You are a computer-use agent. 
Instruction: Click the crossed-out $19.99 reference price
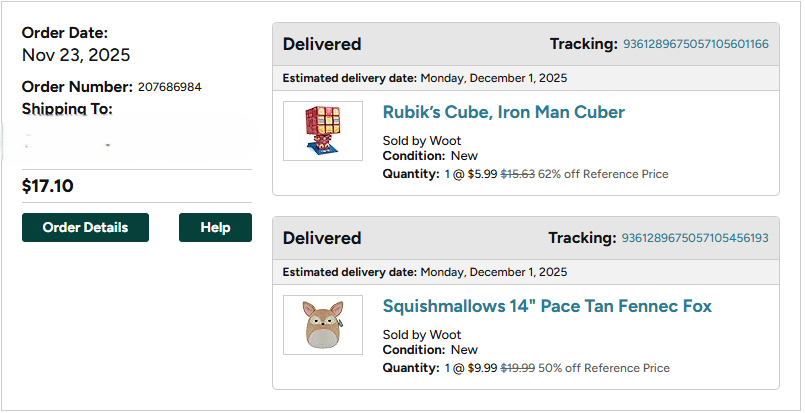(517, 368)
